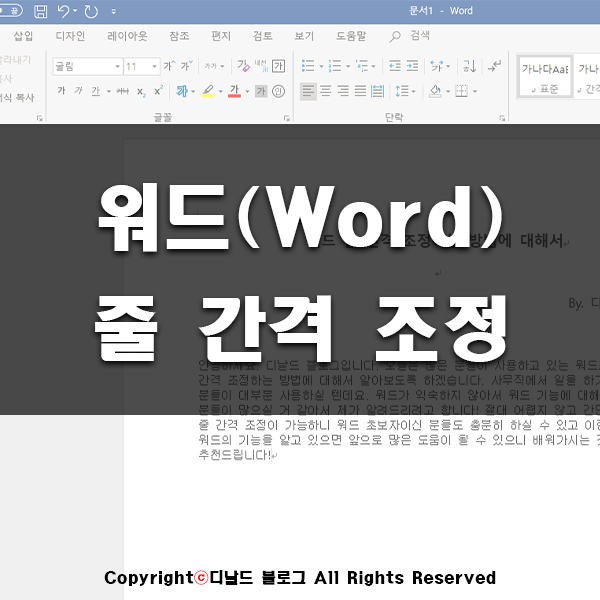Align text to the right
The width and height of the screenshot is (600, 600).
(343, 91)
